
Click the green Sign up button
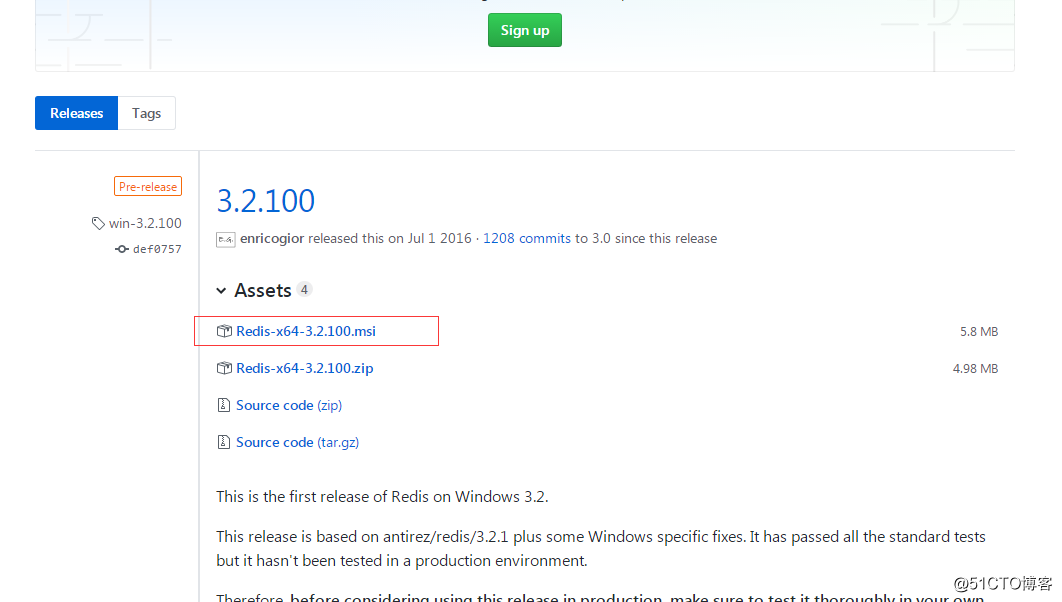pyautogui.click(x=524, y=30)
